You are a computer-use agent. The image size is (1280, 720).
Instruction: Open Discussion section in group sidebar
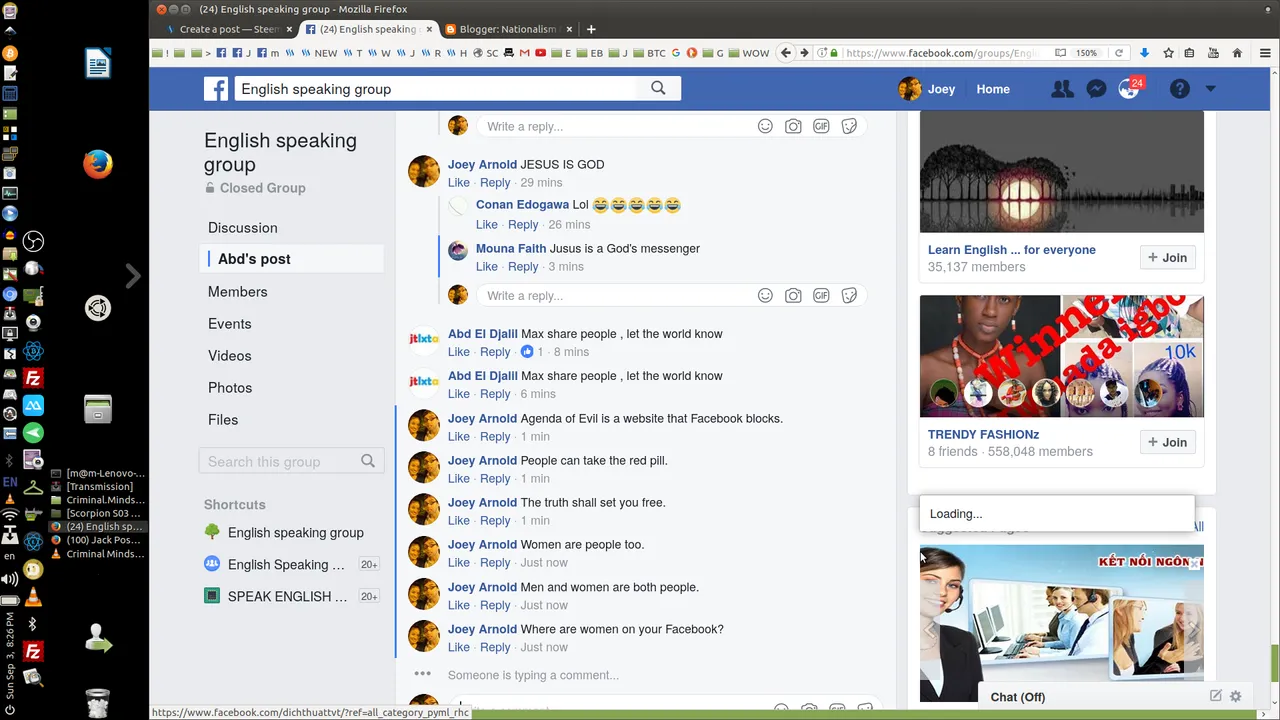point(243,228)
